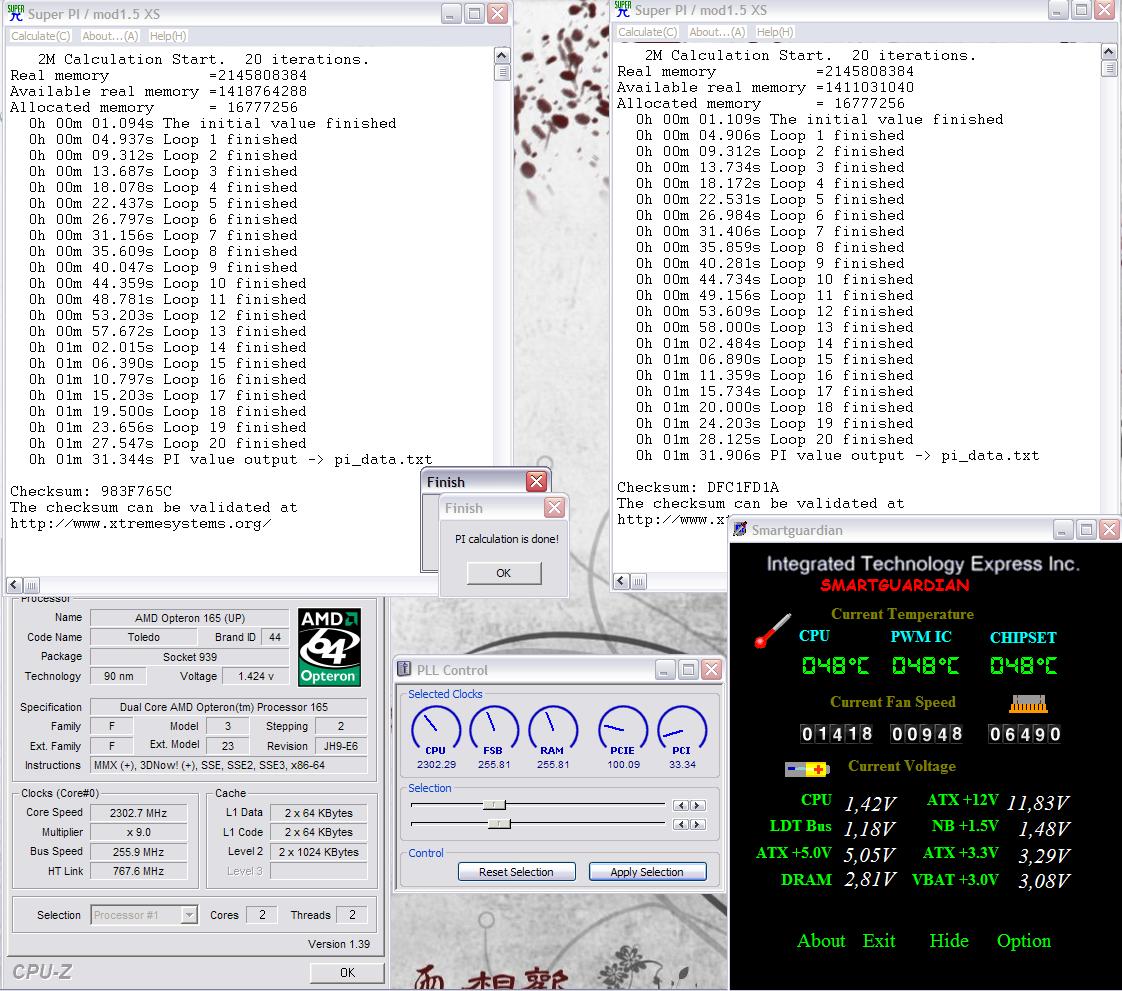Click the thermometer icon in Smartguardian
1122x991 pixels.
pyautogui.click(x=773, y=630)
